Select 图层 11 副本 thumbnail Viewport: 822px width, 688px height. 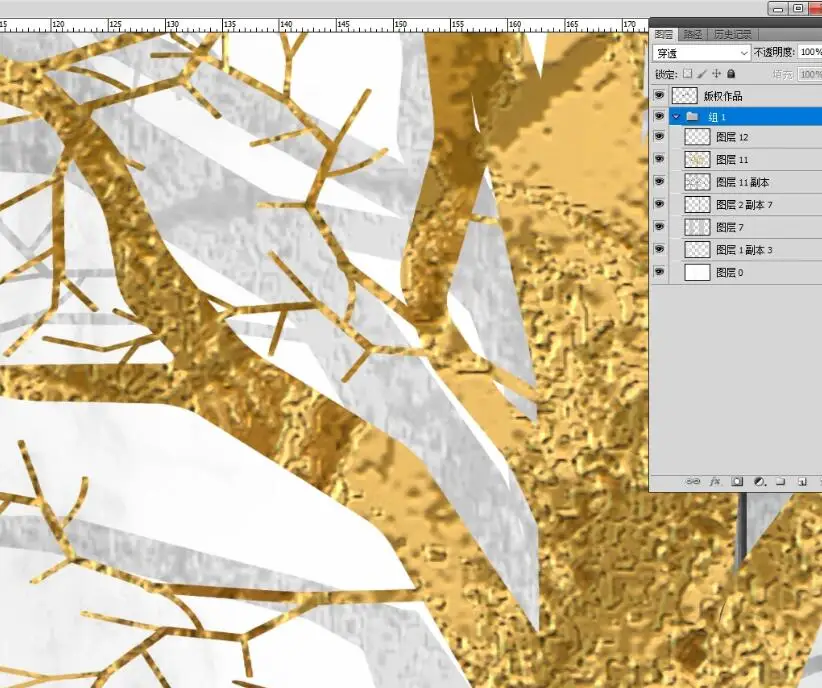698,182
